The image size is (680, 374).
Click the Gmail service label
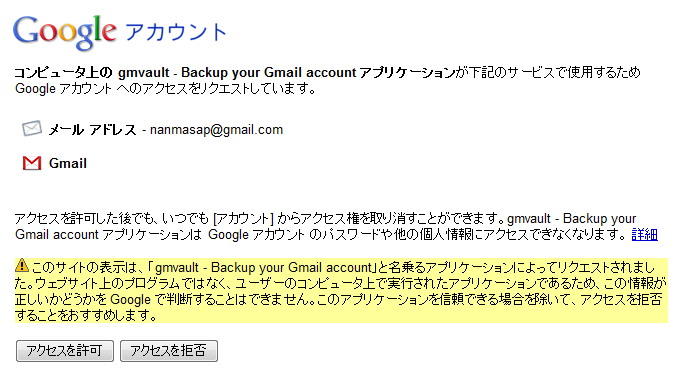(x=68, y=164)
